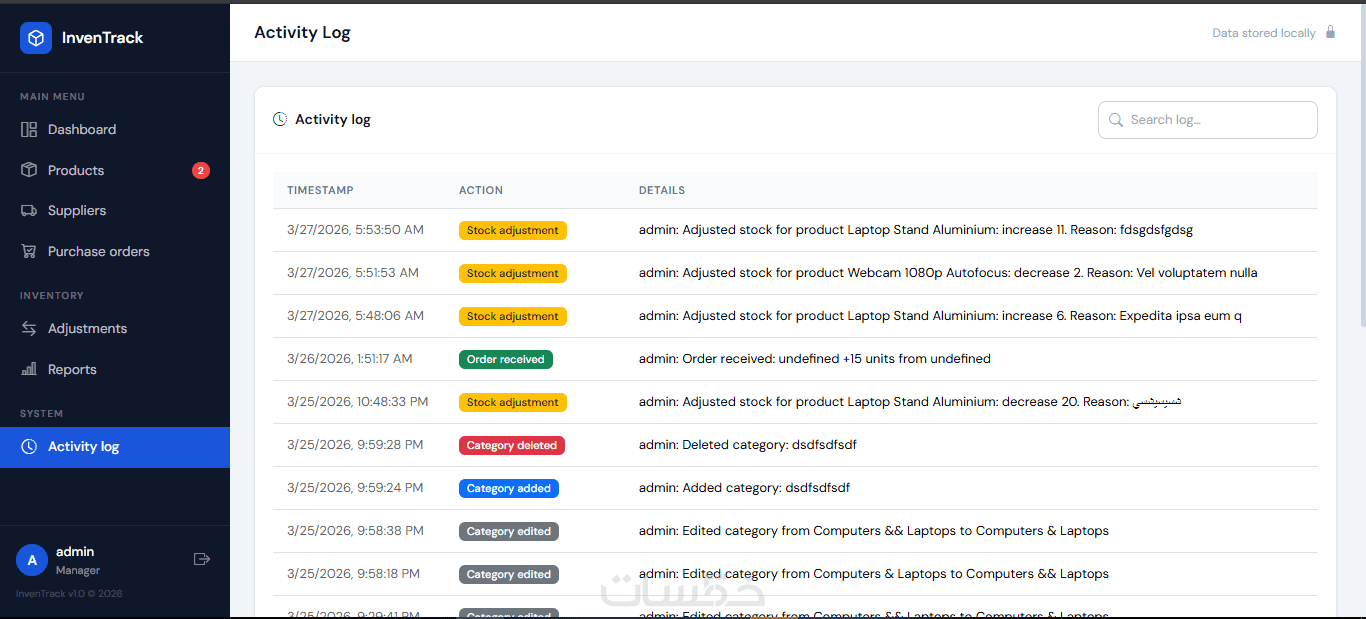Click the Dashboard layout icon in sidebar

[29, 129]
